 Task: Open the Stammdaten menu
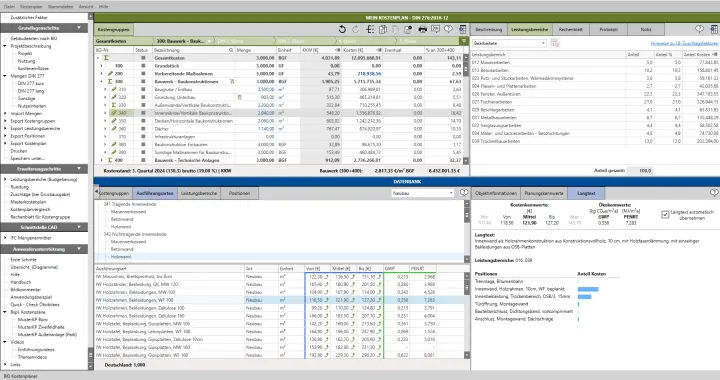pyautogui.click(x=61, y=6)
